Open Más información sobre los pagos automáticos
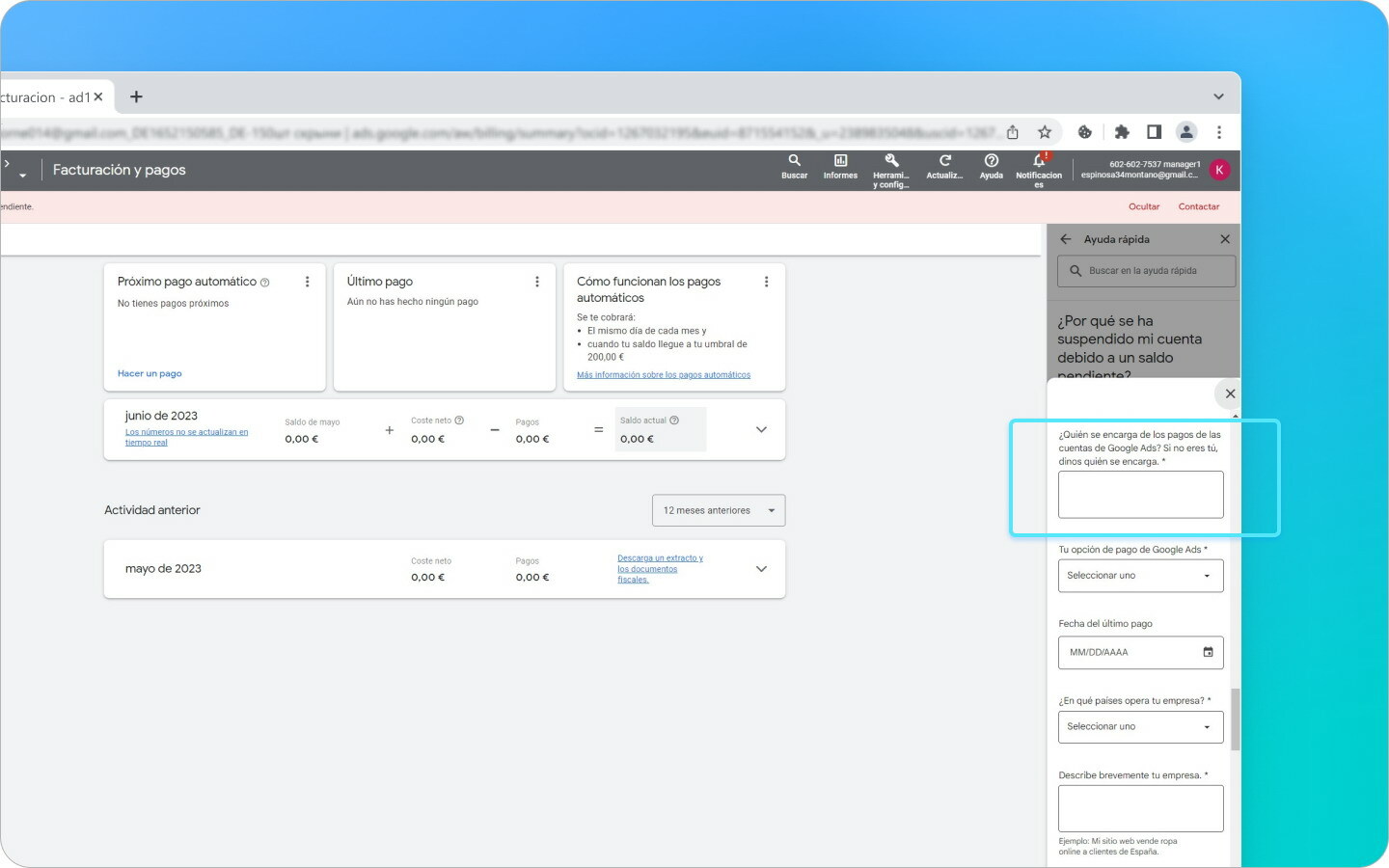This screenshot has height=868, width=1389. 664,375
